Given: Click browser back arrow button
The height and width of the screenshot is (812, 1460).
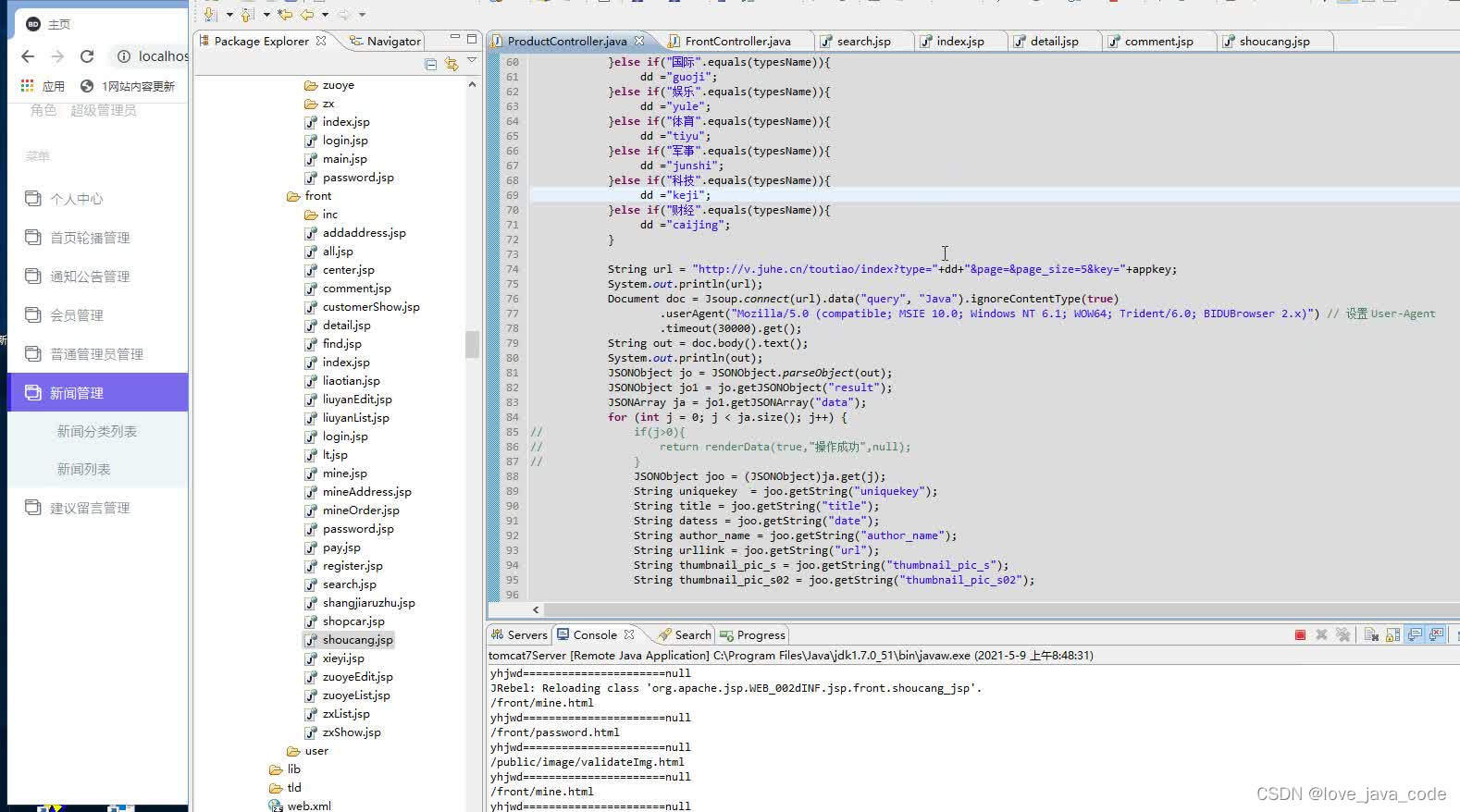Looking at the screenshot, I should [29, 56].
